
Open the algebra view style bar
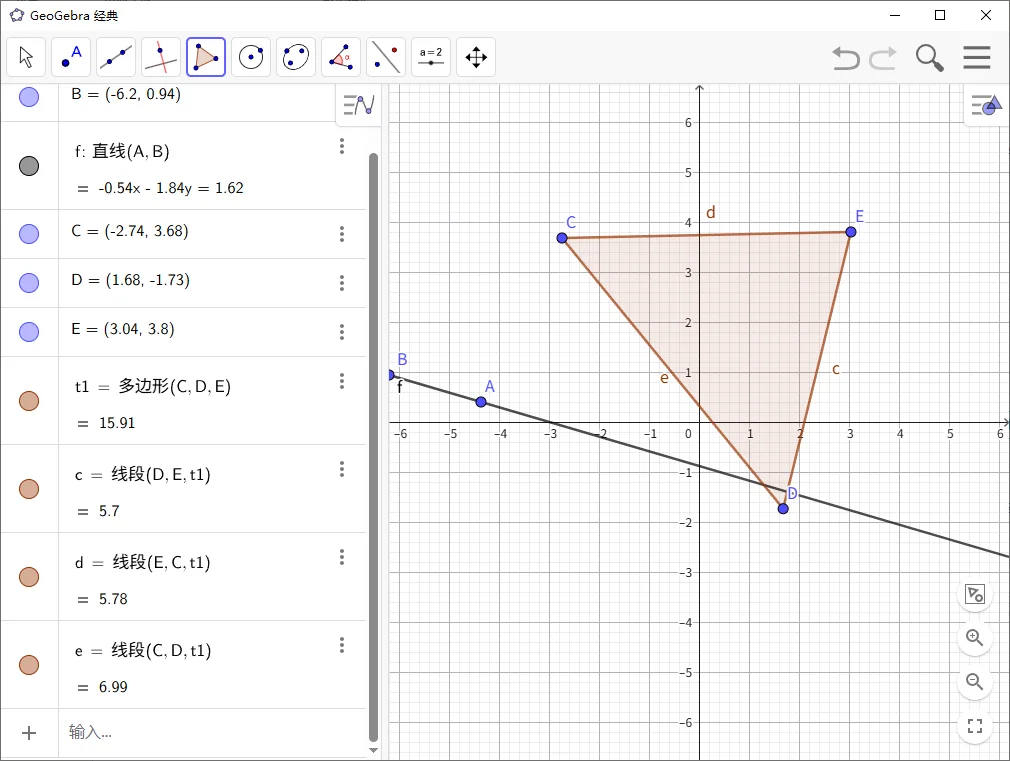[x=358, y=104]
